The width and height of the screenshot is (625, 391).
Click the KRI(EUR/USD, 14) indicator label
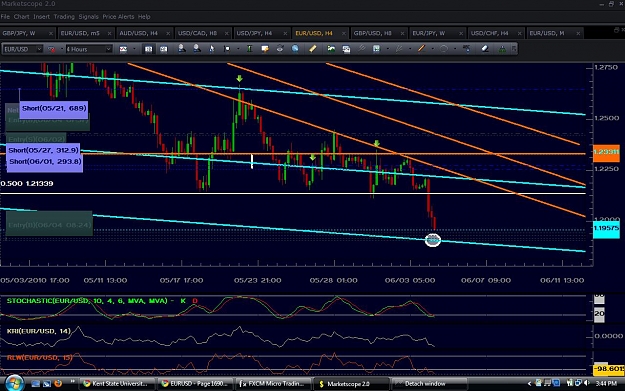pyautogui.click(x=39, y=331)
